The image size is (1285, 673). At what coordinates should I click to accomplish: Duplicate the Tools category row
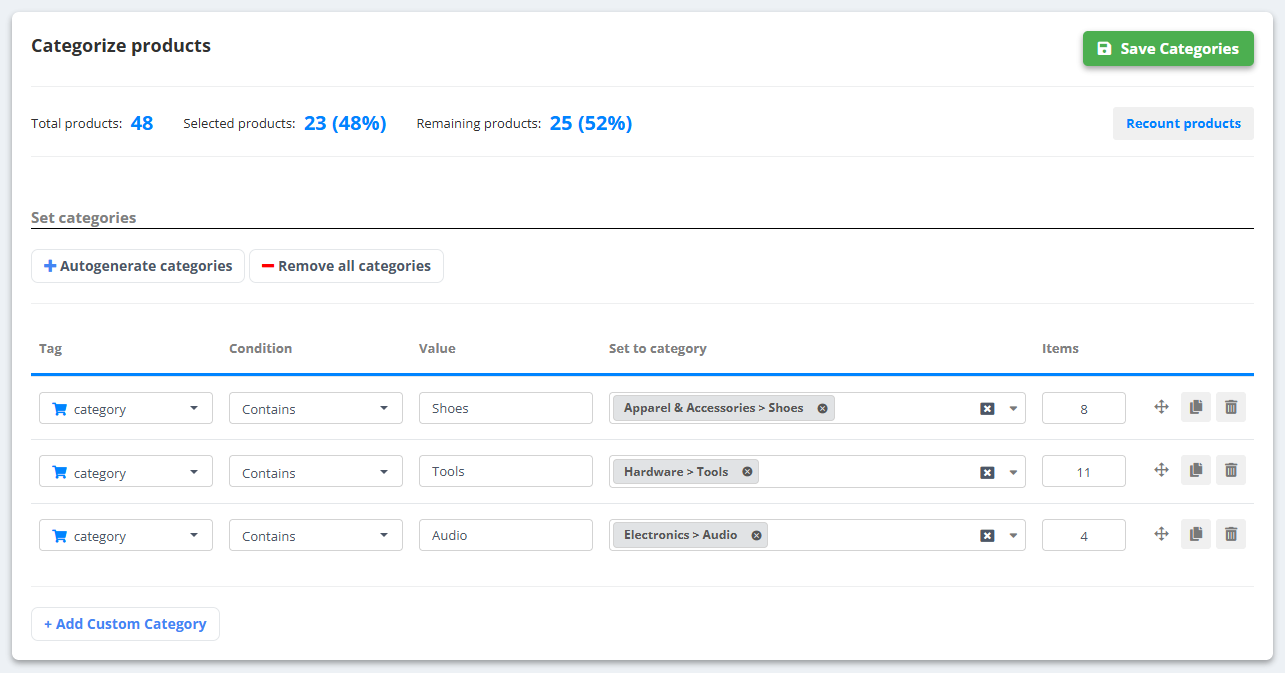[1196, 470]
